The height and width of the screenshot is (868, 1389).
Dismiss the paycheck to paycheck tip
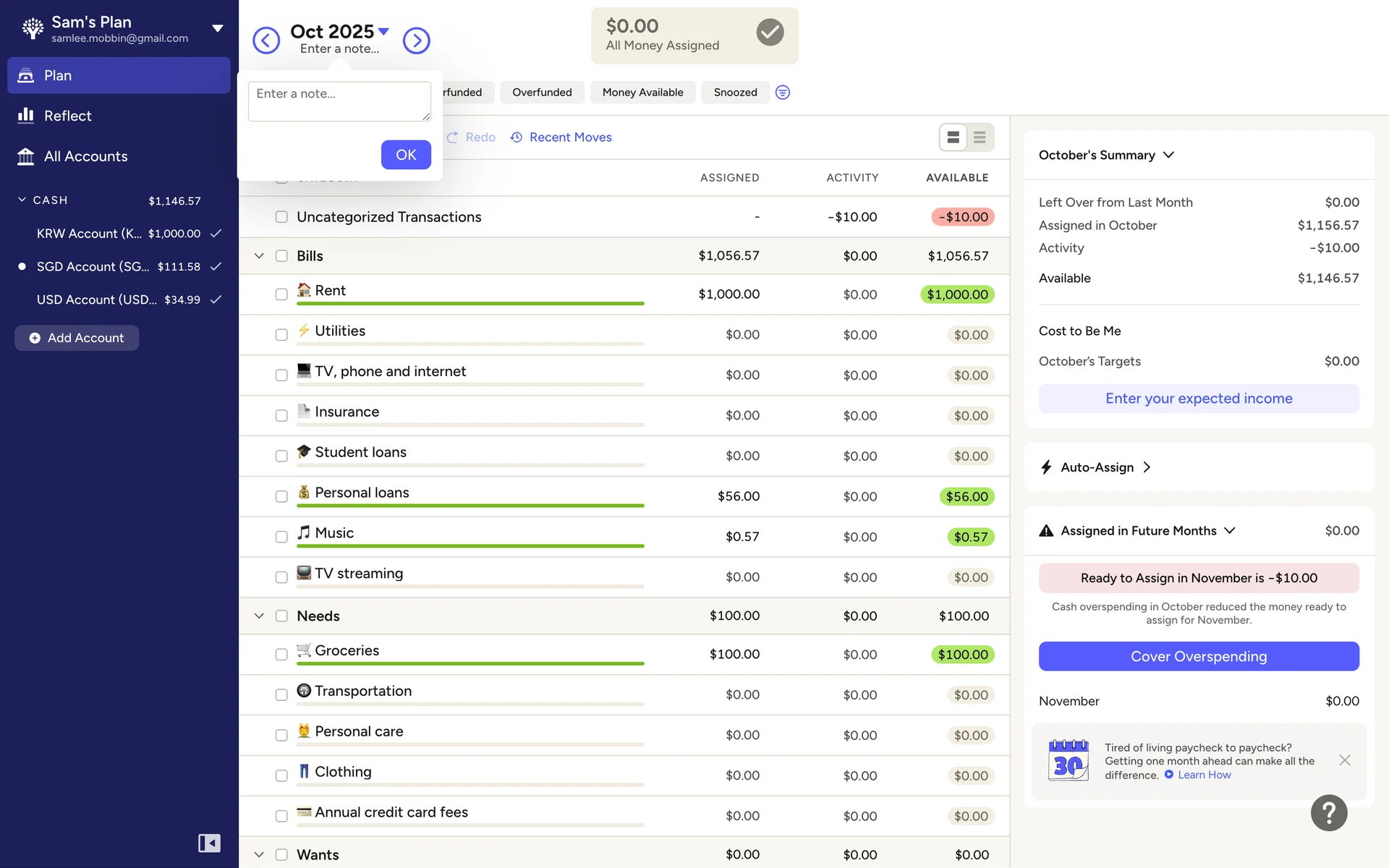click(x=1344, y=760)
